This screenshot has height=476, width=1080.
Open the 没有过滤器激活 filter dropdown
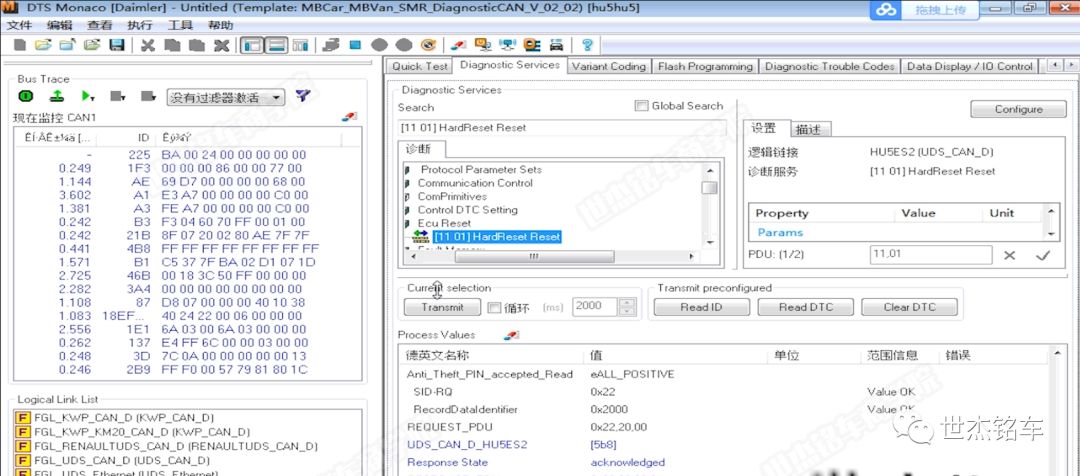coord(277,97)
